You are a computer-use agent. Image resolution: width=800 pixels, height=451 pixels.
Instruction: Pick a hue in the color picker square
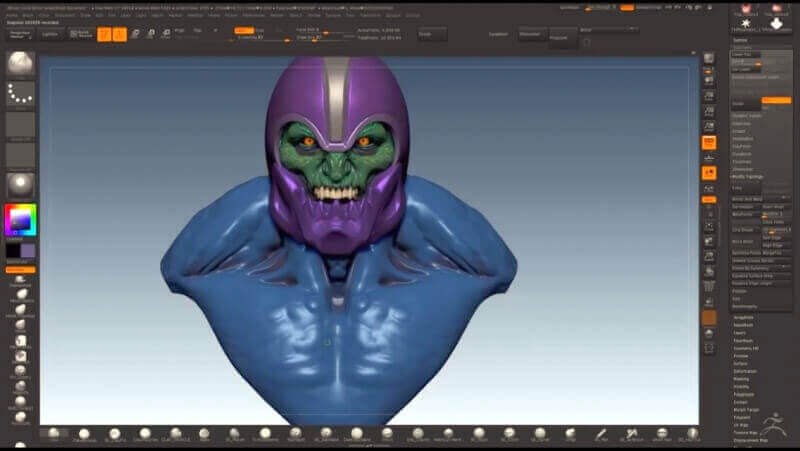click(x=20, y=220)
